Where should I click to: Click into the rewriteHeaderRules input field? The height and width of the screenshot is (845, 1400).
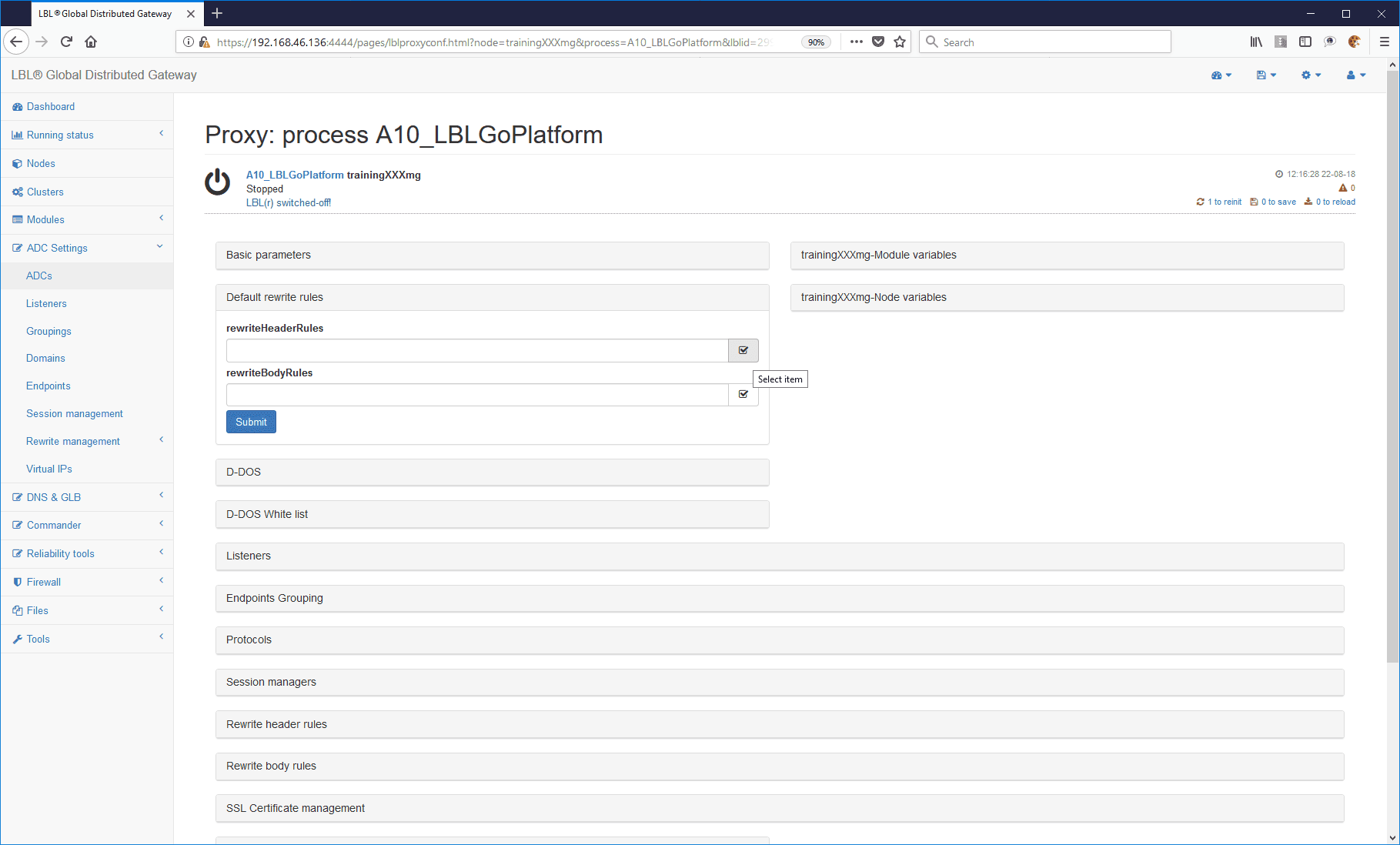tap(477, 350)
